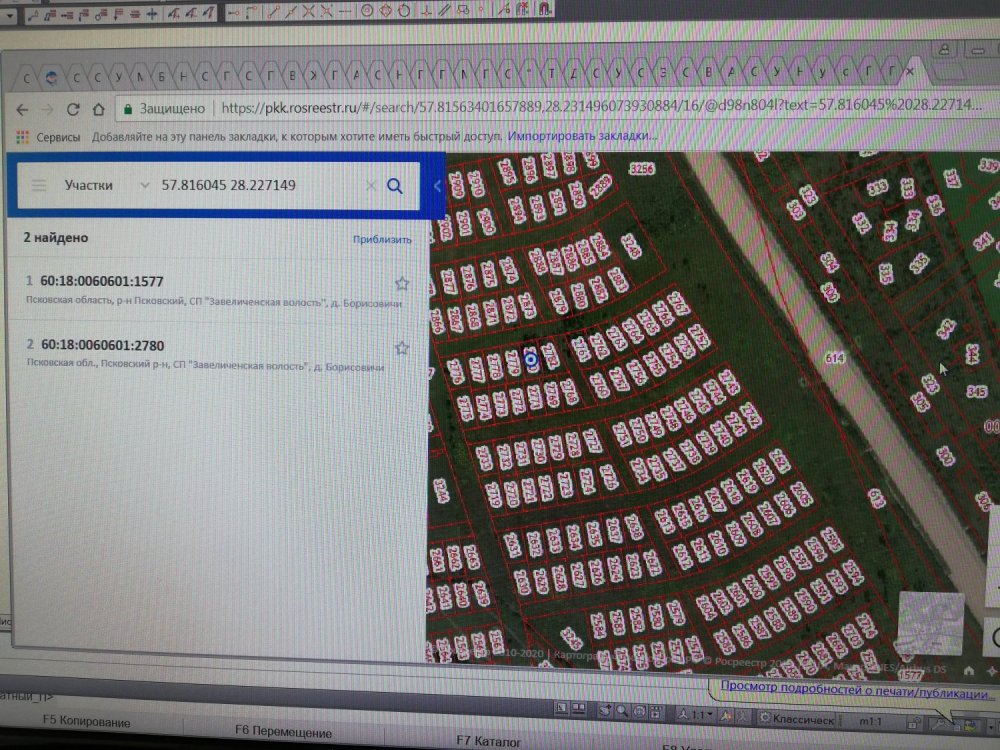1000x750 pixels.
Task: Collapse the search results panel with the chevron
Action: click(x=437, y=186)
